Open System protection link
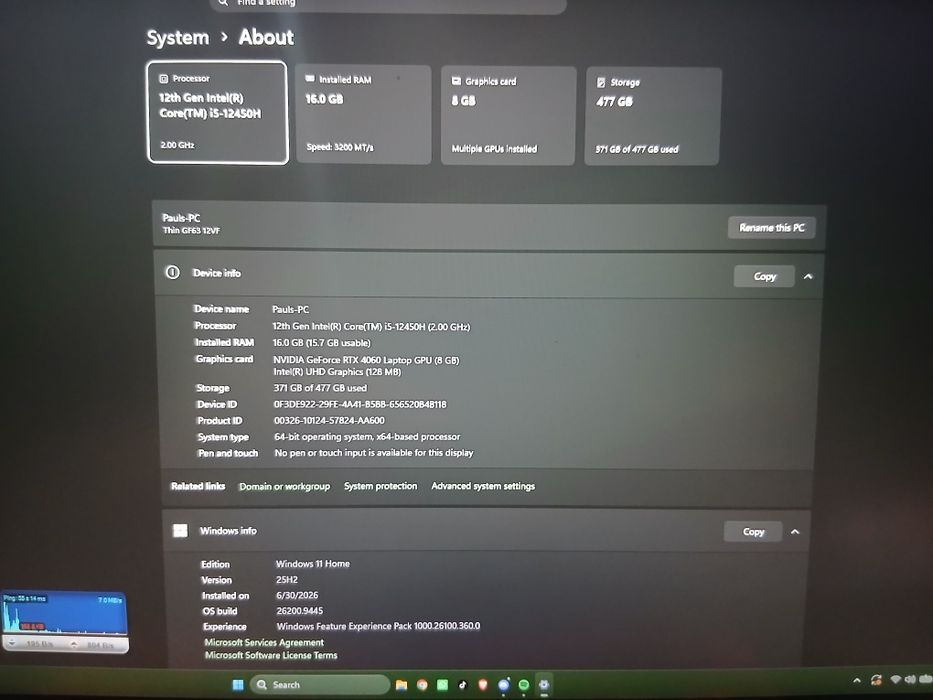The width and height of the screenshot is (933, 700). (x=381, y=486)
